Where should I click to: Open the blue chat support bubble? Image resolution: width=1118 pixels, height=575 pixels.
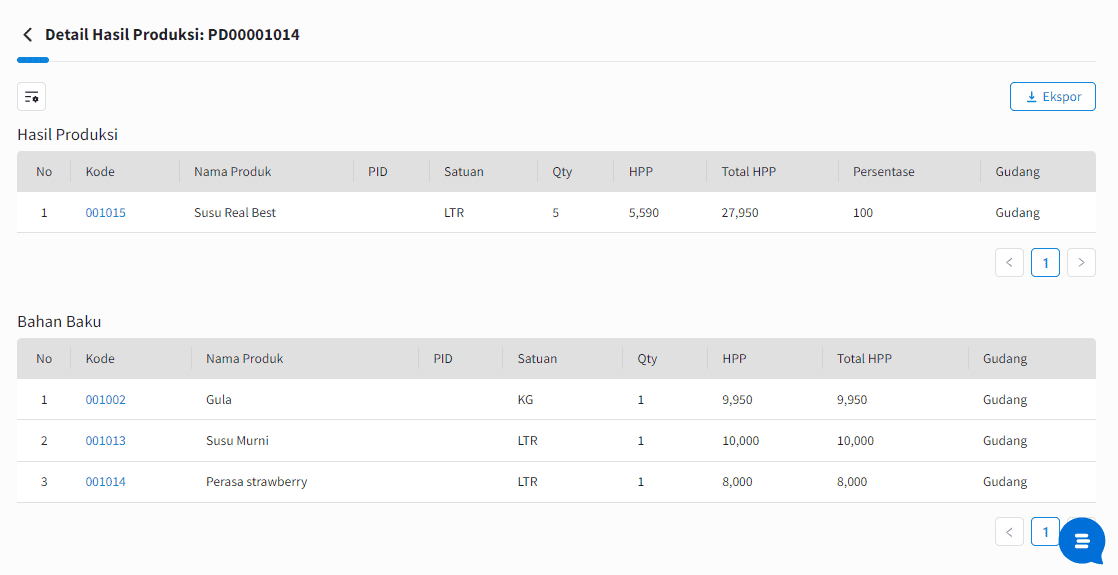coord(1082,541)
